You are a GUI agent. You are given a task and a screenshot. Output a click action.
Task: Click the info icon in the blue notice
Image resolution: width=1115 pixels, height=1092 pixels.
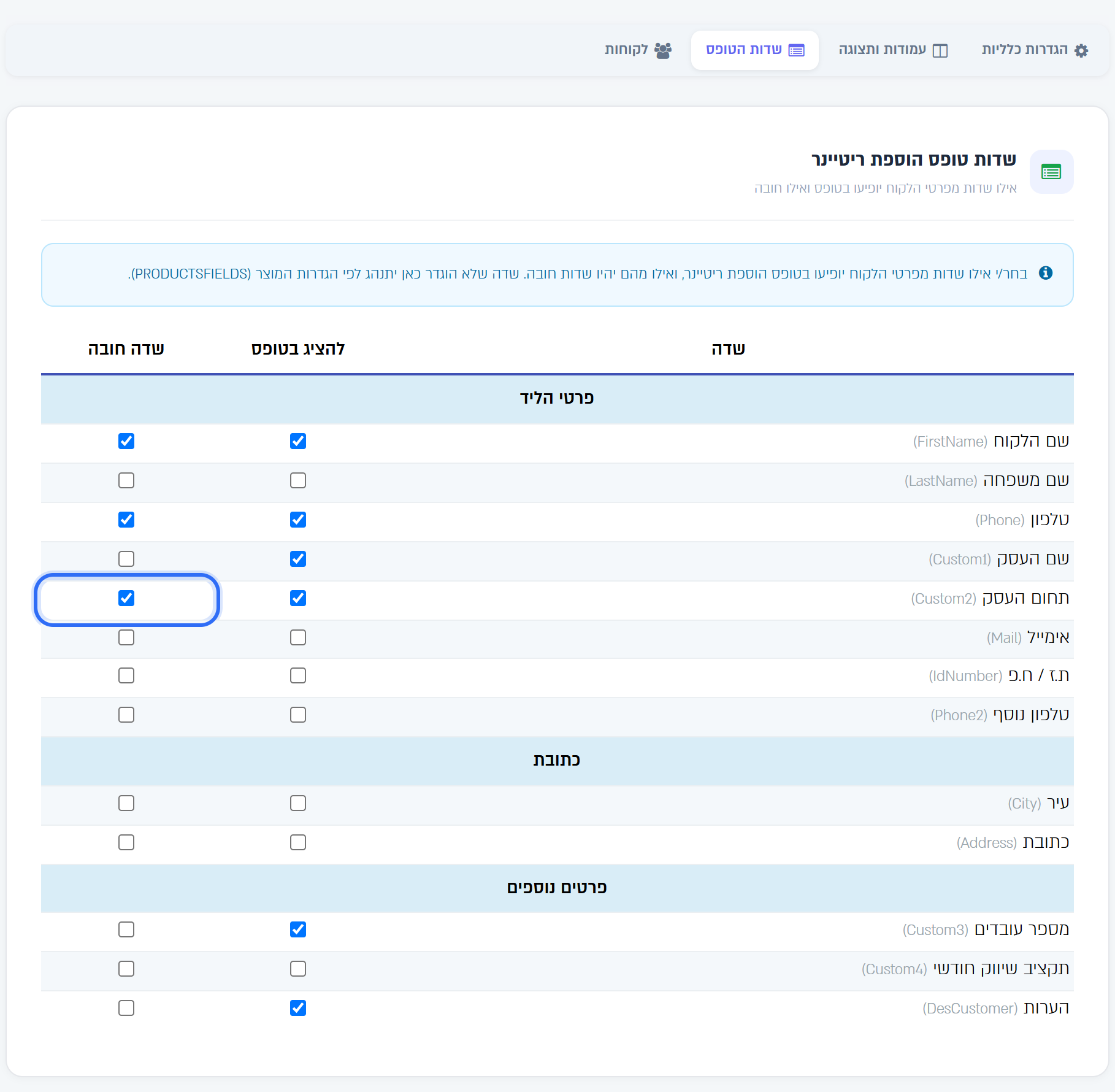click(1046, 273)
